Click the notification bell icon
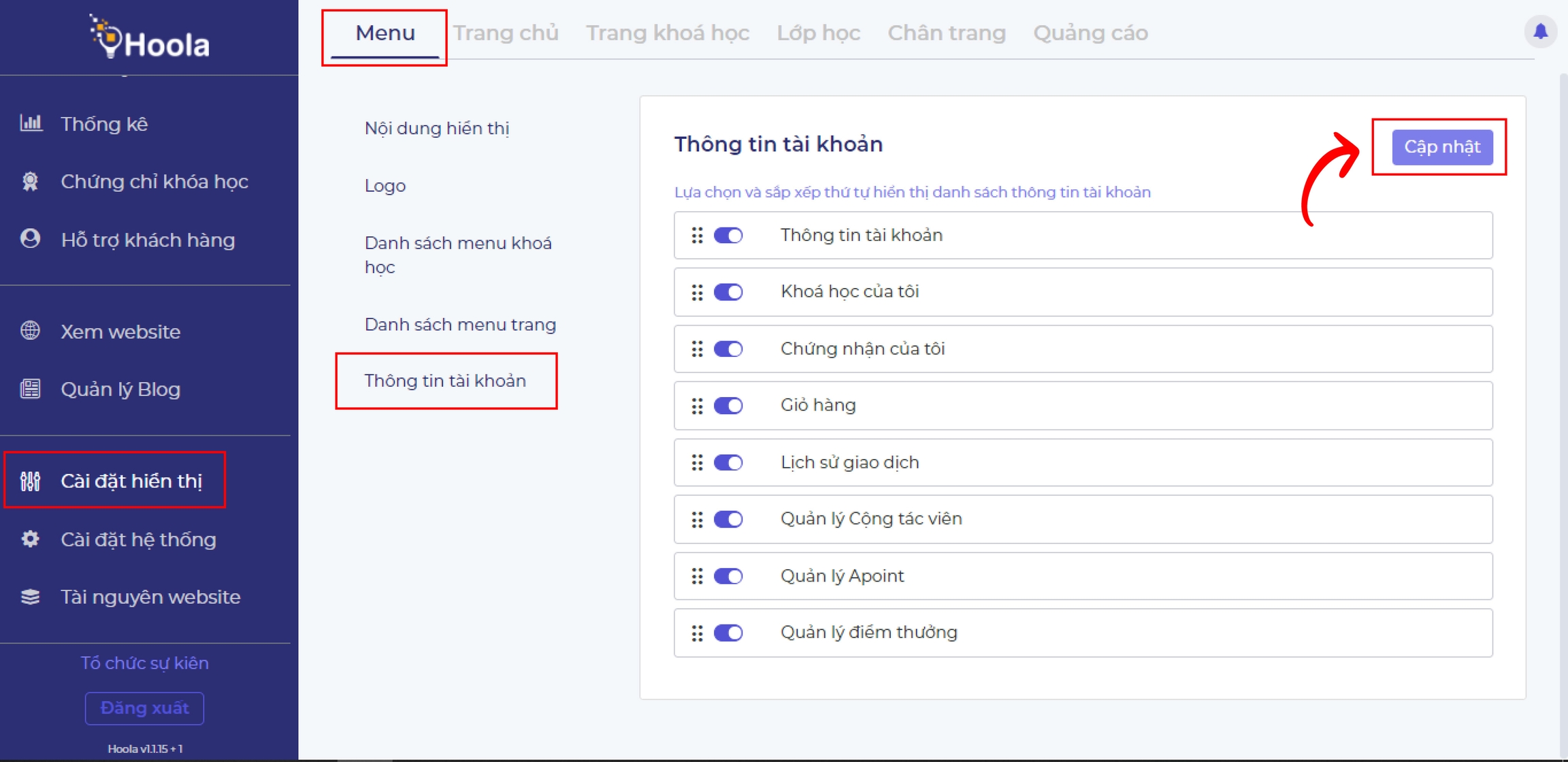The height and width of the screenshot is (762, 1568). [x=1540, y=31]
